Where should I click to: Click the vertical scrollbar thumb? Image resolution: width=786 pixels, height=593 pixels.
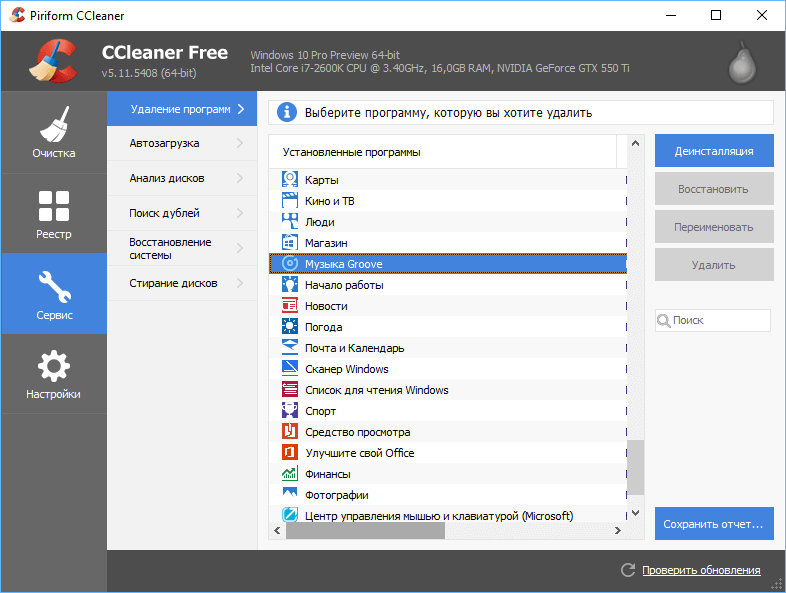click(635, 468)
